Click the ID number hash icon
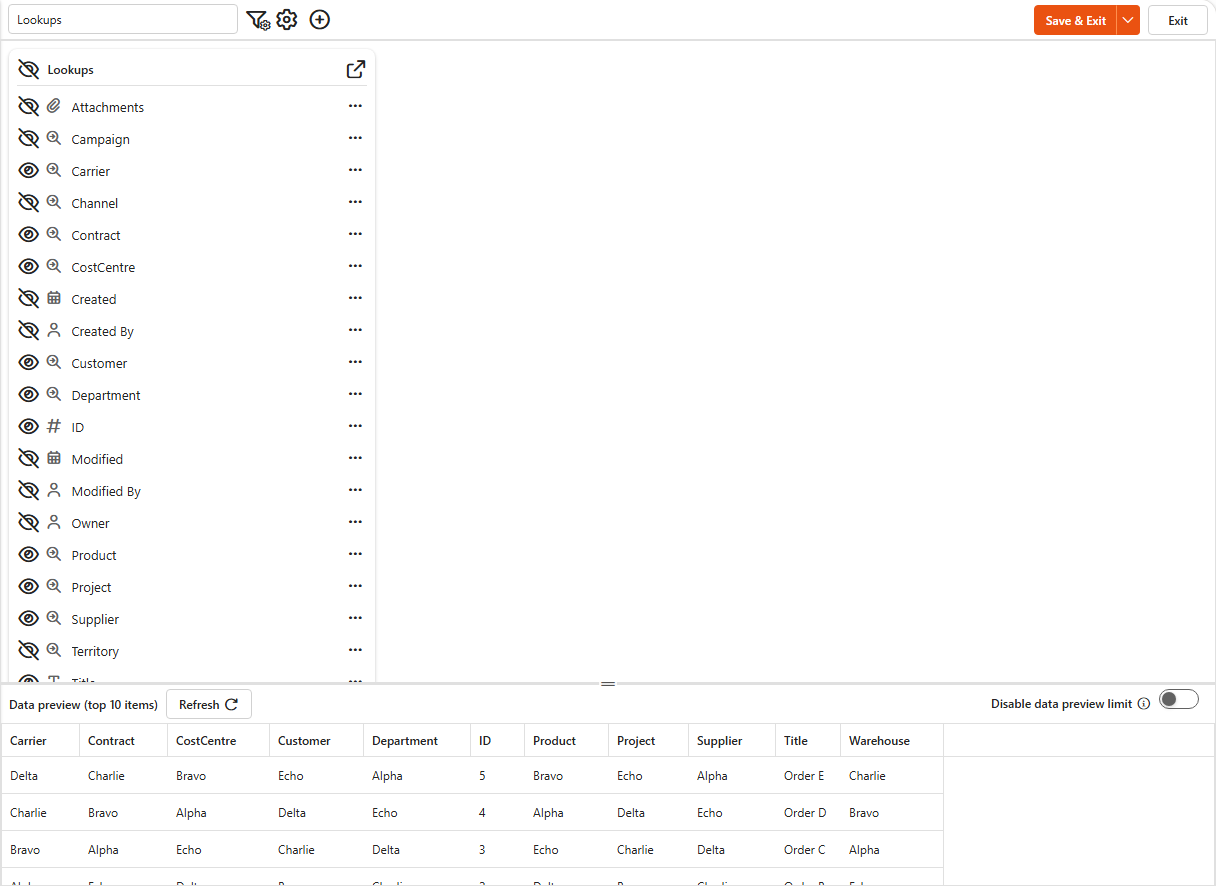The image size is (1216, 886). [x=54, y=427]
